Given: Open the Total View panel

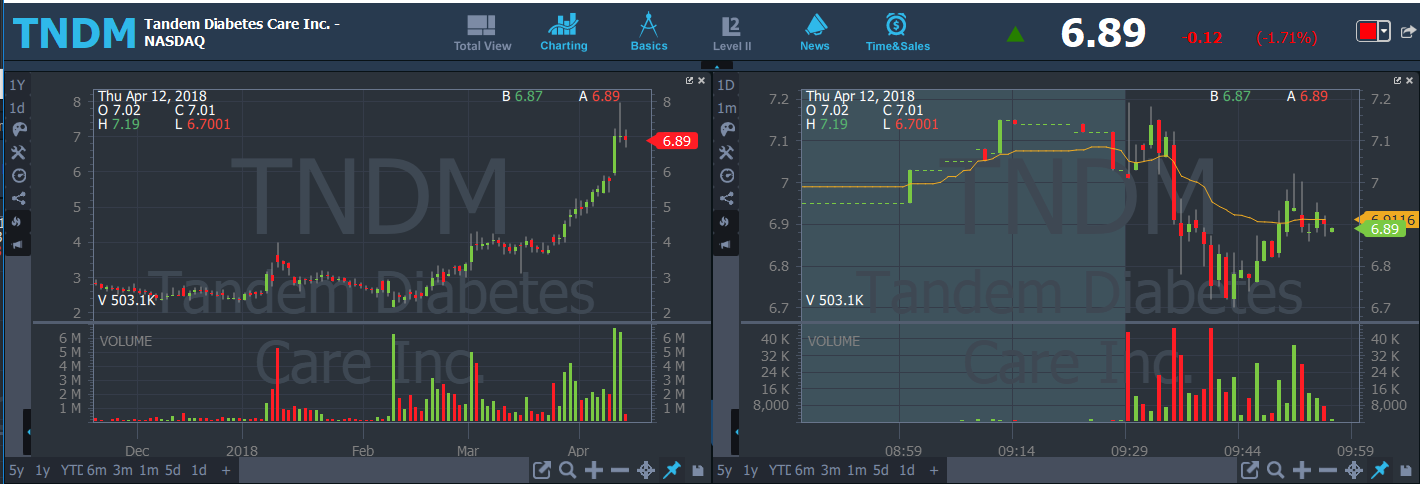Looking at the screenshot, I should 482,33.
